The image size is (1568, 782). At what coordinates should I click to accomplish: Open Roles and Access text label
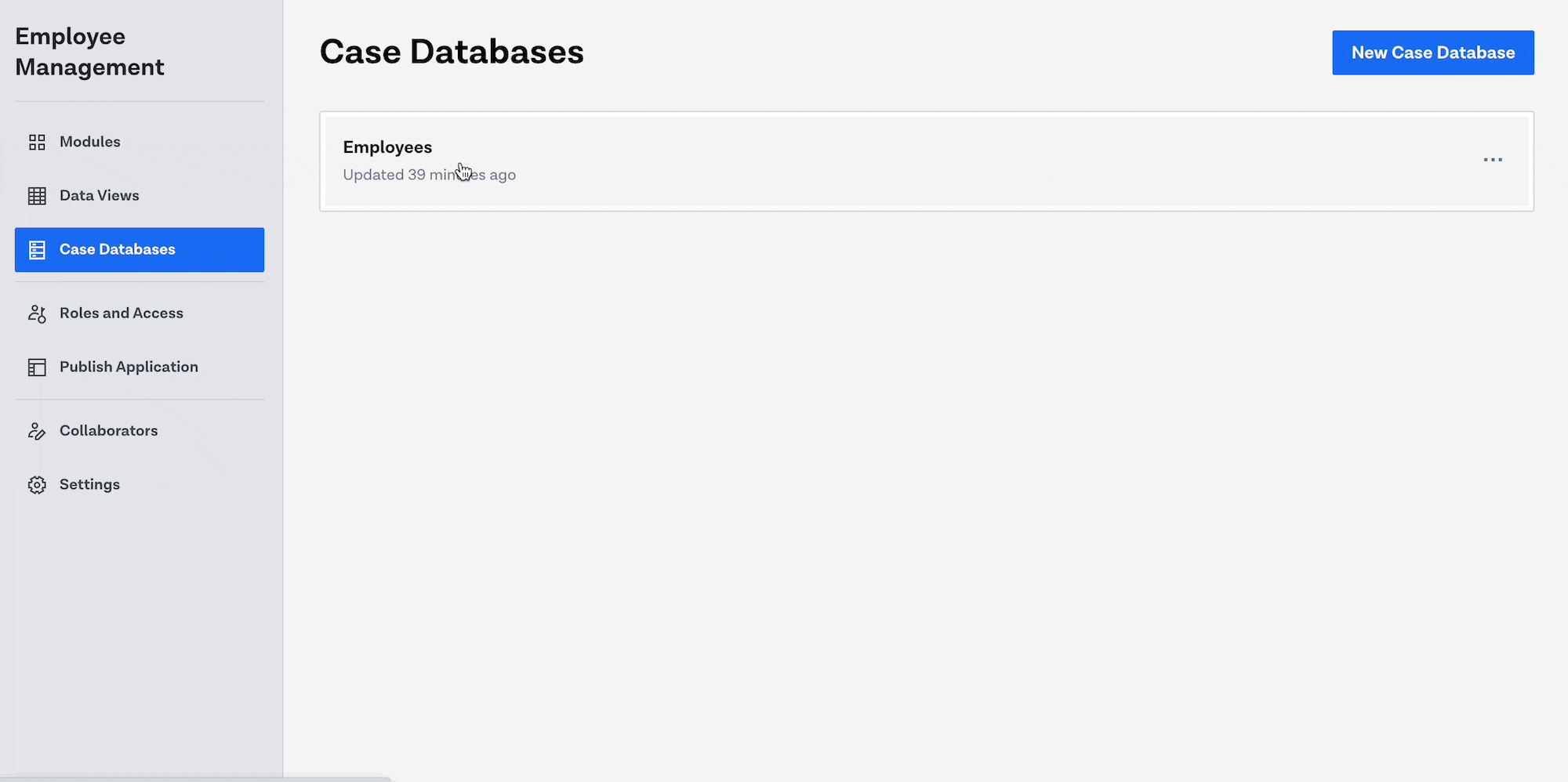122,313
